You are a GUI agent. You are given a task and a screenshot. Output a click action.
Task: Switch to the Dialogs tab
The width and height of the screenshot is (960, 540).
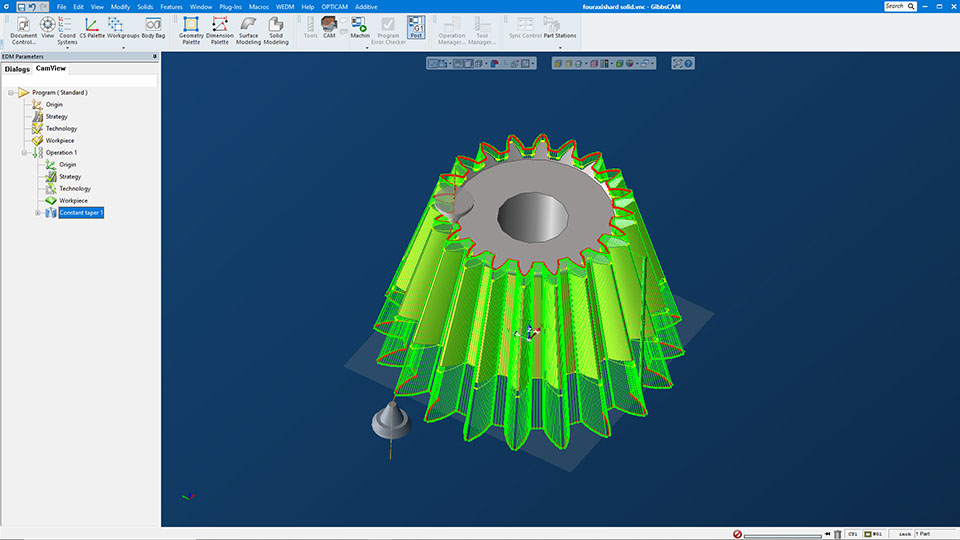17,69
